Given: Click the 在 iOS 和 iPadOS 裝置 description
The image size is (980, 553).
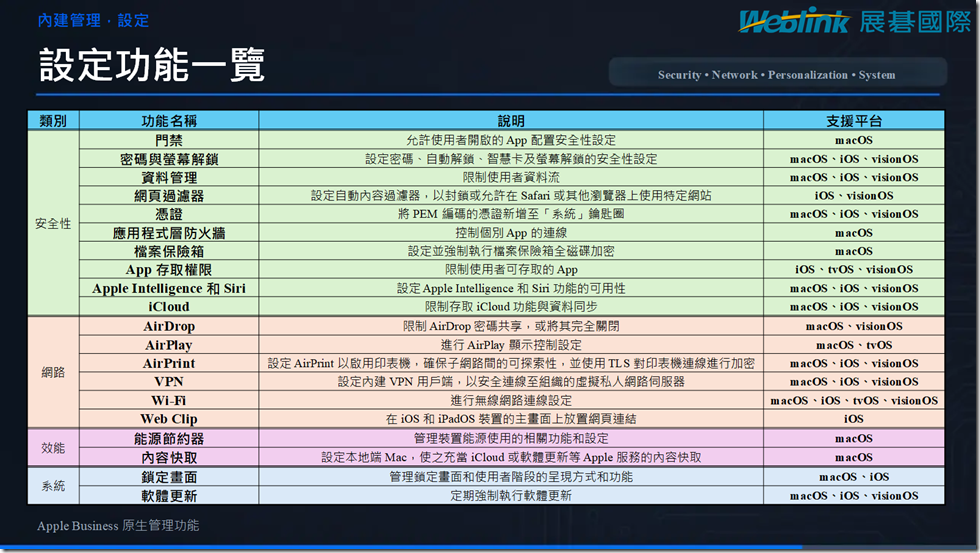Looking at the screenshot, I should click(x=511, y=419).
